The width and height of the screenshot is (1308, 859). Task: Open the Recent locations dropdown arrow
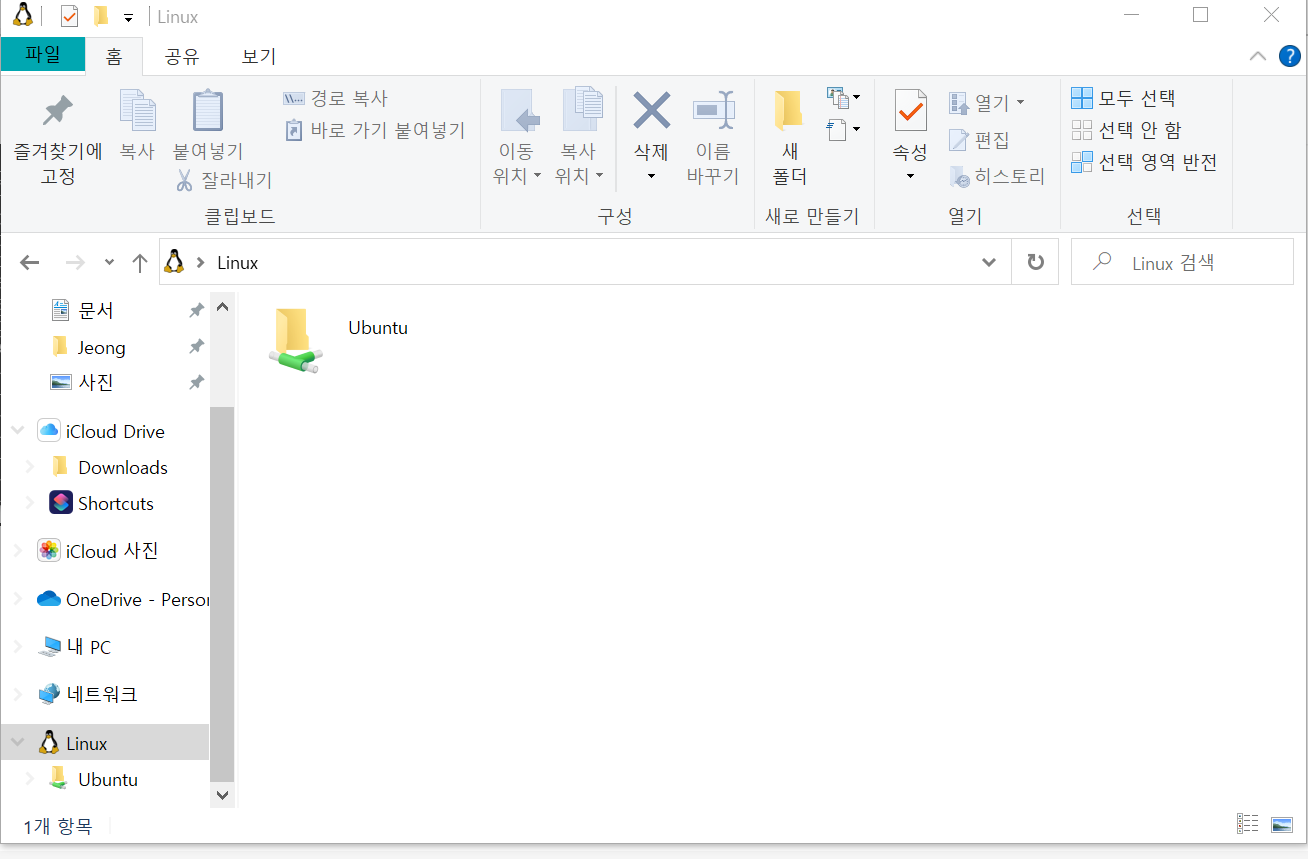point(109,263)
